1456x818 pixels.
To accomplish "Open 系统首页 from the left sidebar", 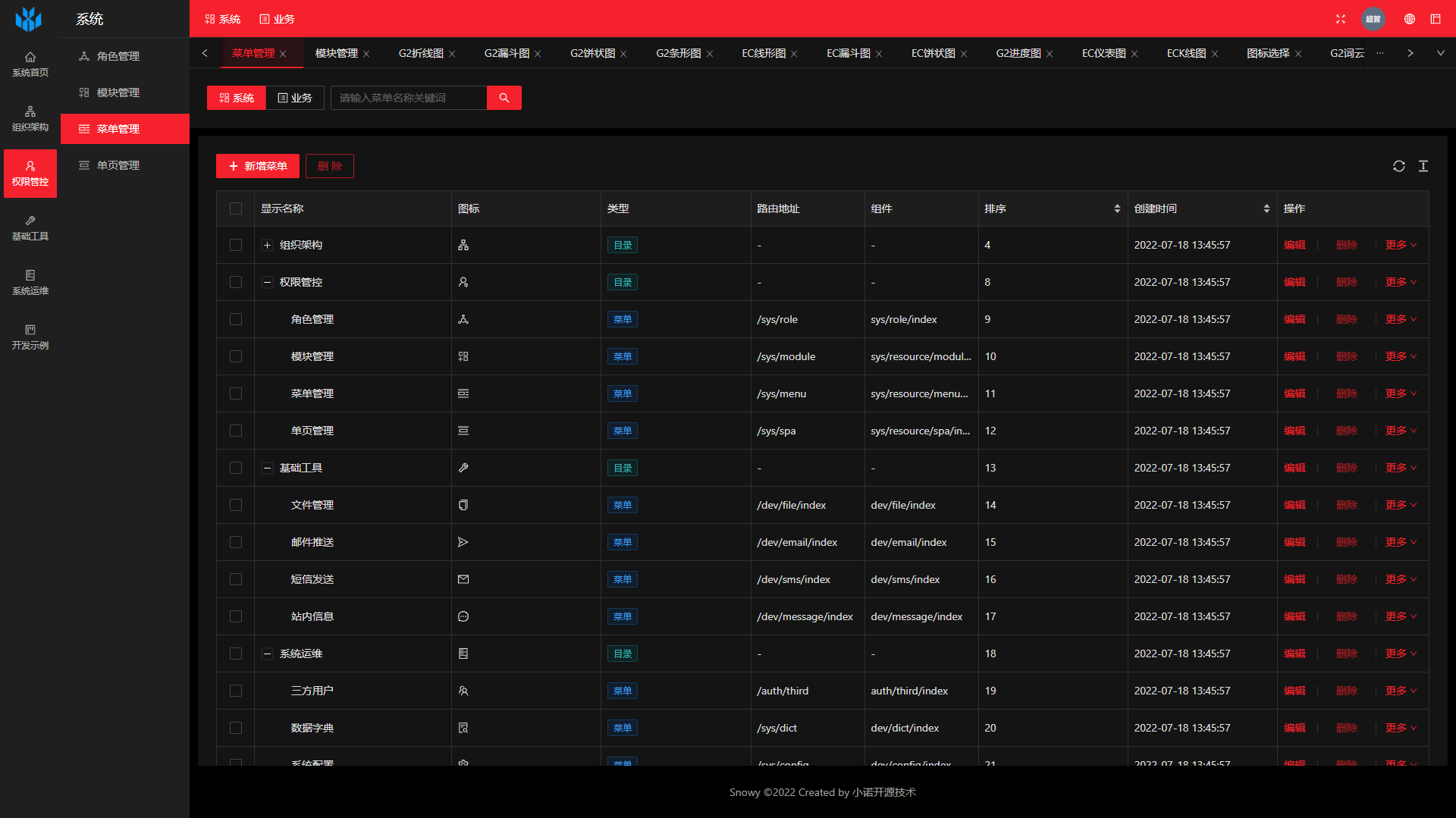I will point(30,64).
